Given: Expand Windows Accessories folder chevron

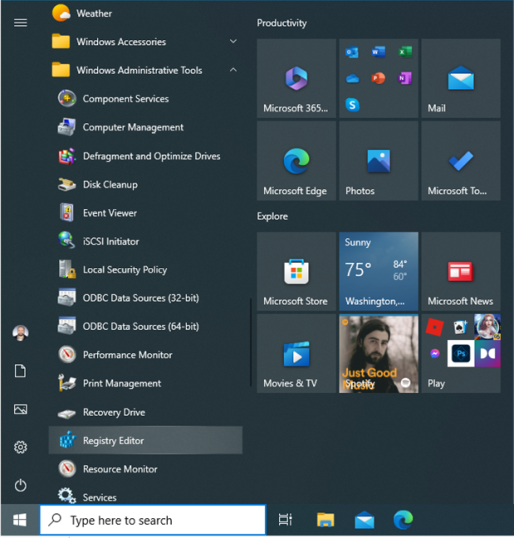Looking at the screenshot, I should 233,42.
